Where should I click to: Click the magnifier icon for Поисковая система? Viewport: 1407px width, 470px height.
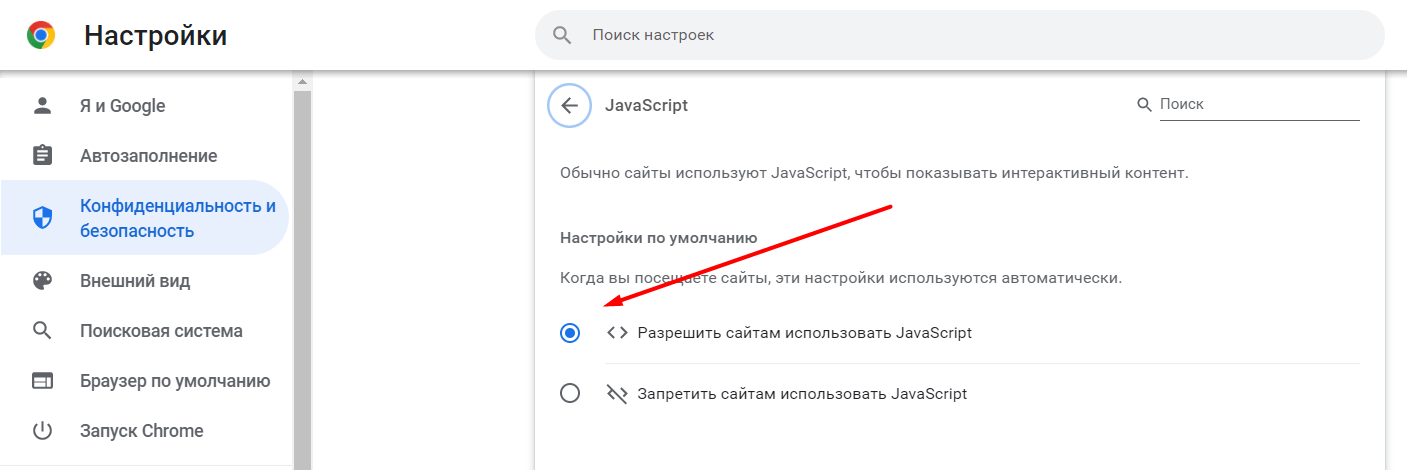42,331
